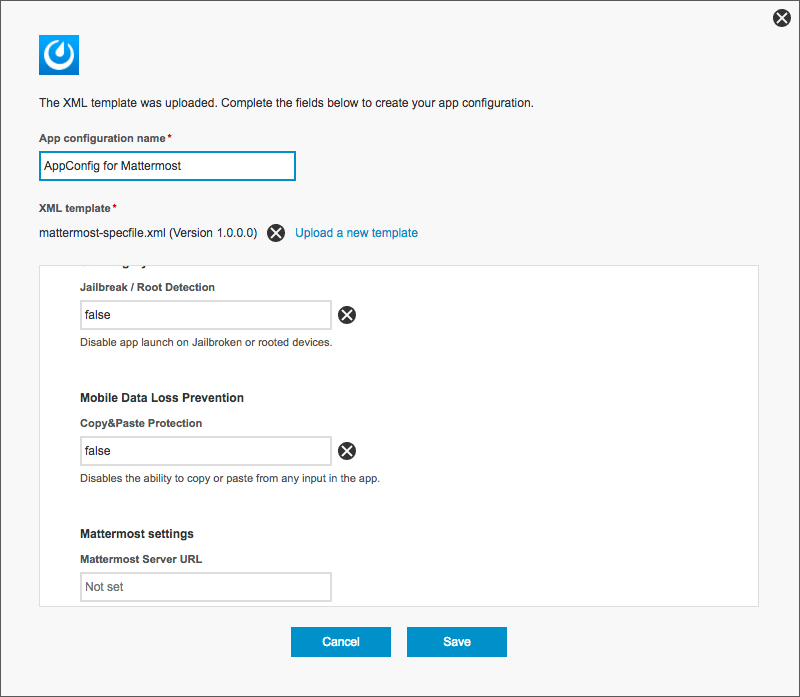Screen dimensions: 800x697
Task: Click the Mattermost settings heading
Action: coord(137,534)
